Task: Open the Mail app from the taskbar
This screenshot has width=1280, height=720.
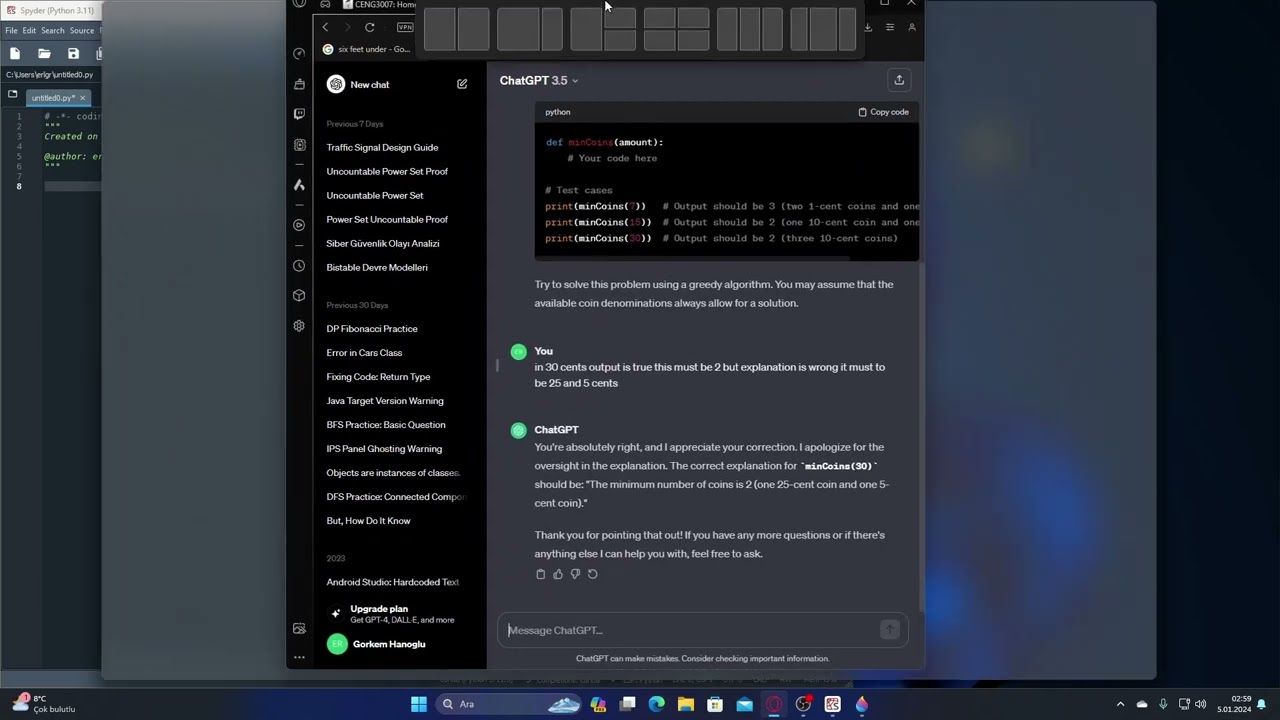Action: [x=744, y=704]
